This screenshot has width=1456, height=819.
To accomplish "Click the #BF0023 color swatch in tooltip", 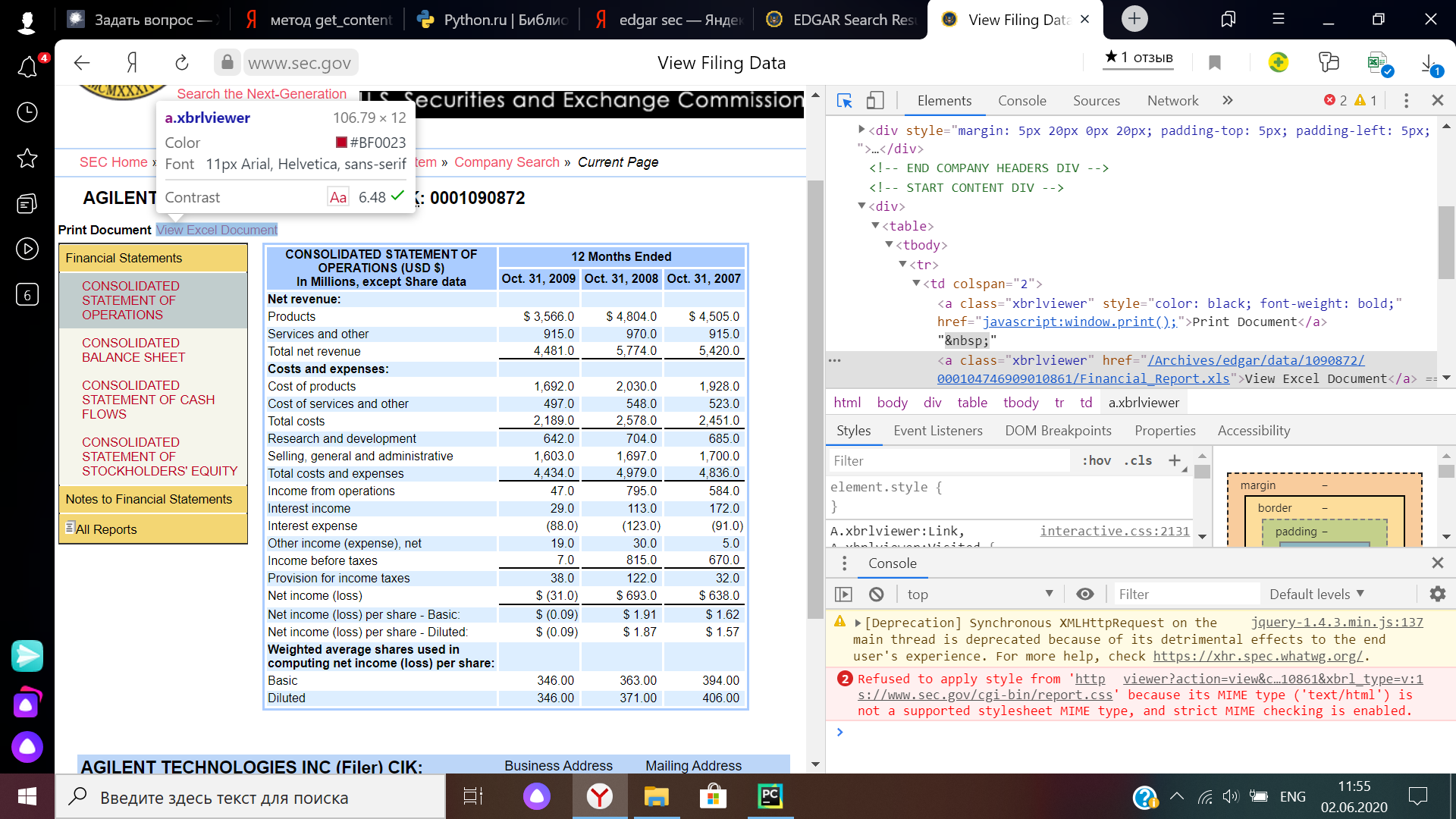I will (341, 143).
